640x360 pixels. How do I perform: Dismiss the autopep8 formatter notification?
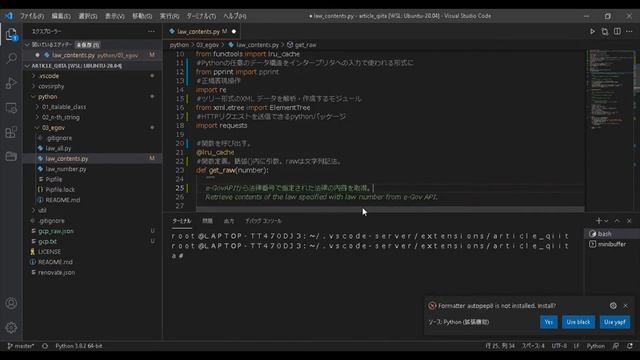626,306
